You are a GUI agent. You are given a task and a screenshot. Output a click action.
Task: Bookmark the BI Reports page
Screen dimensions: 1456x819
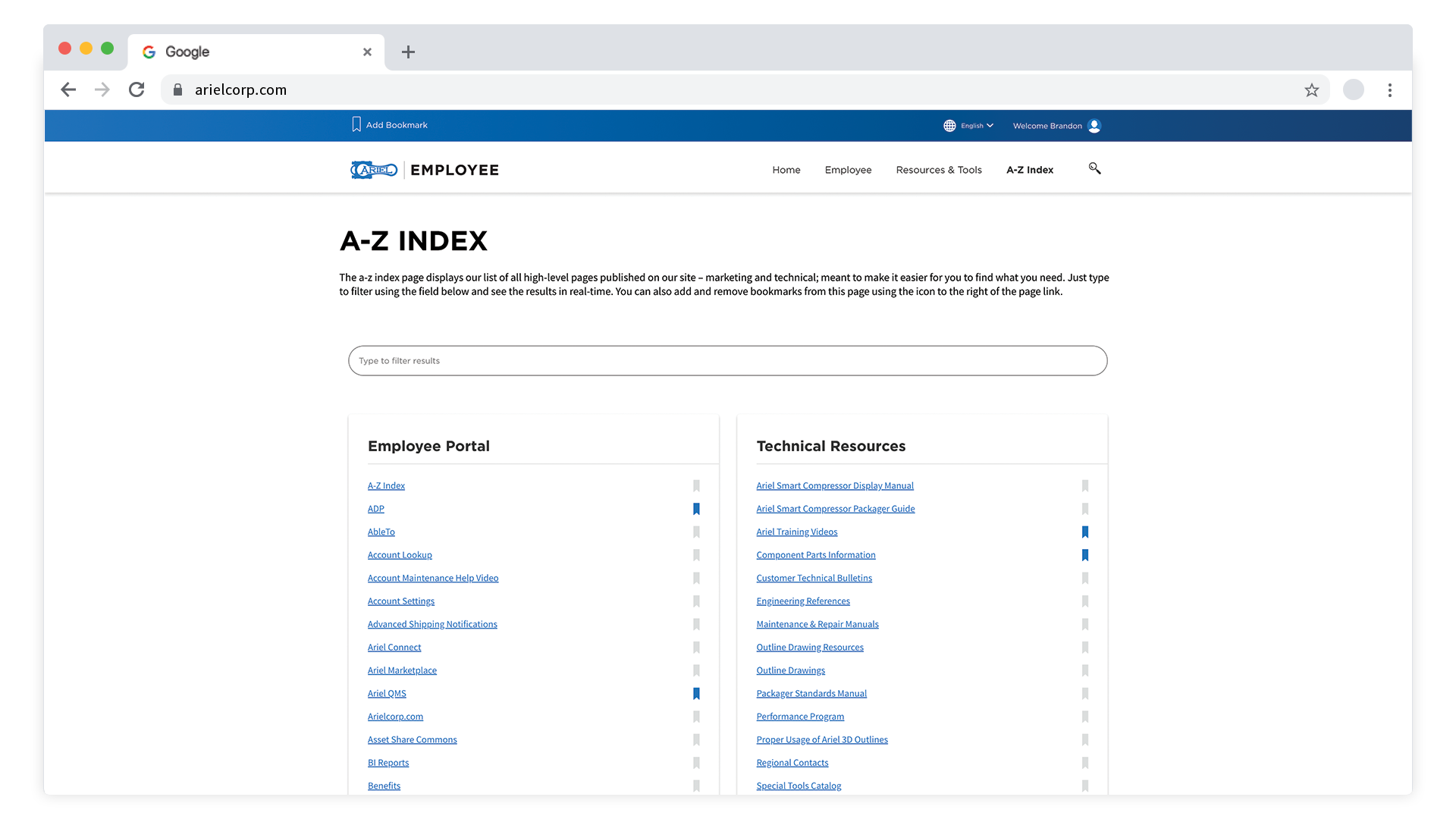coord(696,763)
